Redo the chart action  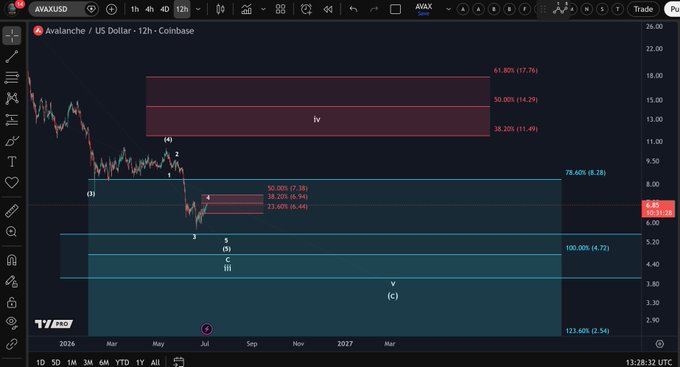374,9
